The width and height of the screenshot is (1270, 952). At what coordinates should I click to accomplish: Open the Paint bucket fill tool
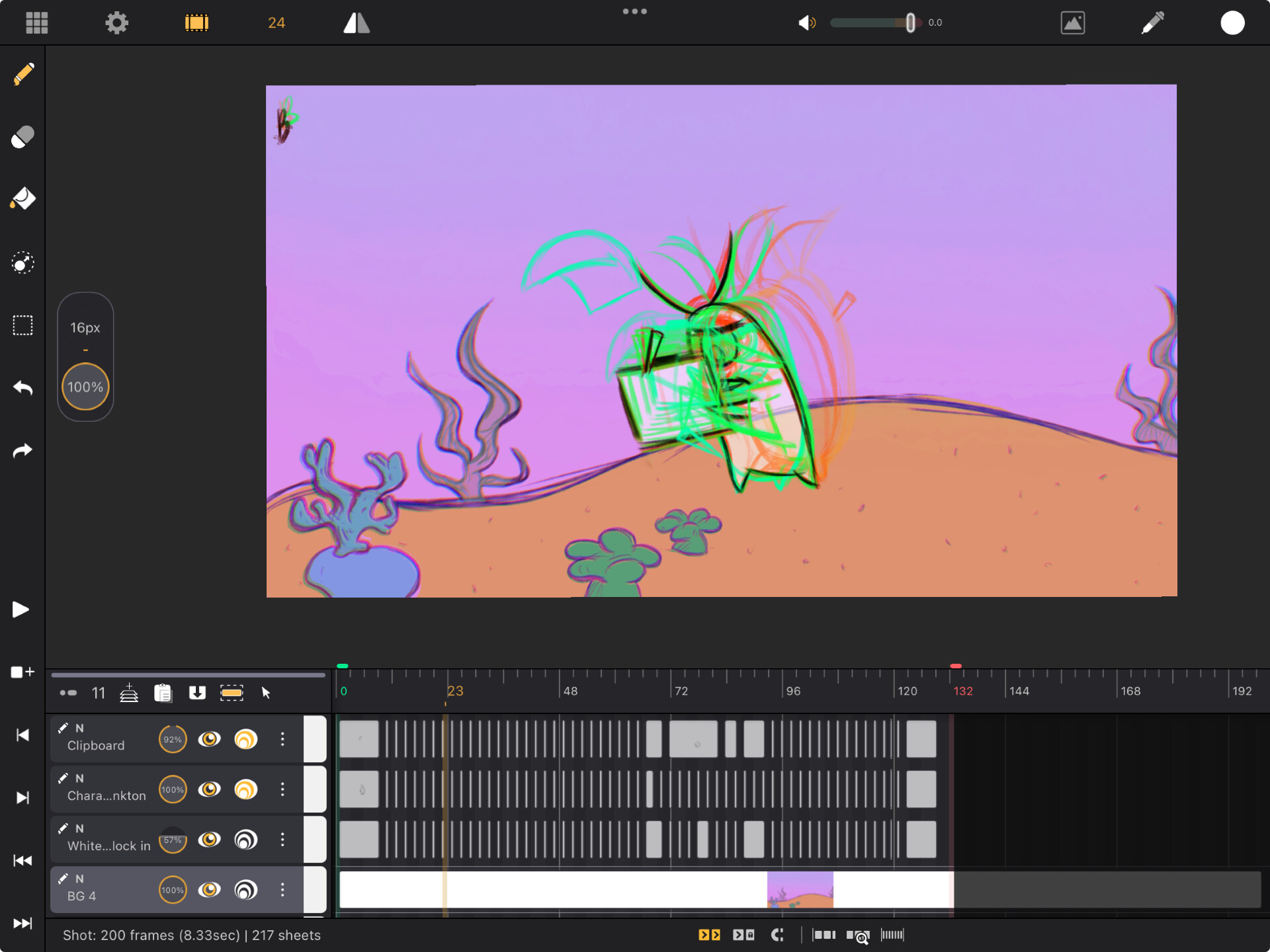[x=22, y=200]
